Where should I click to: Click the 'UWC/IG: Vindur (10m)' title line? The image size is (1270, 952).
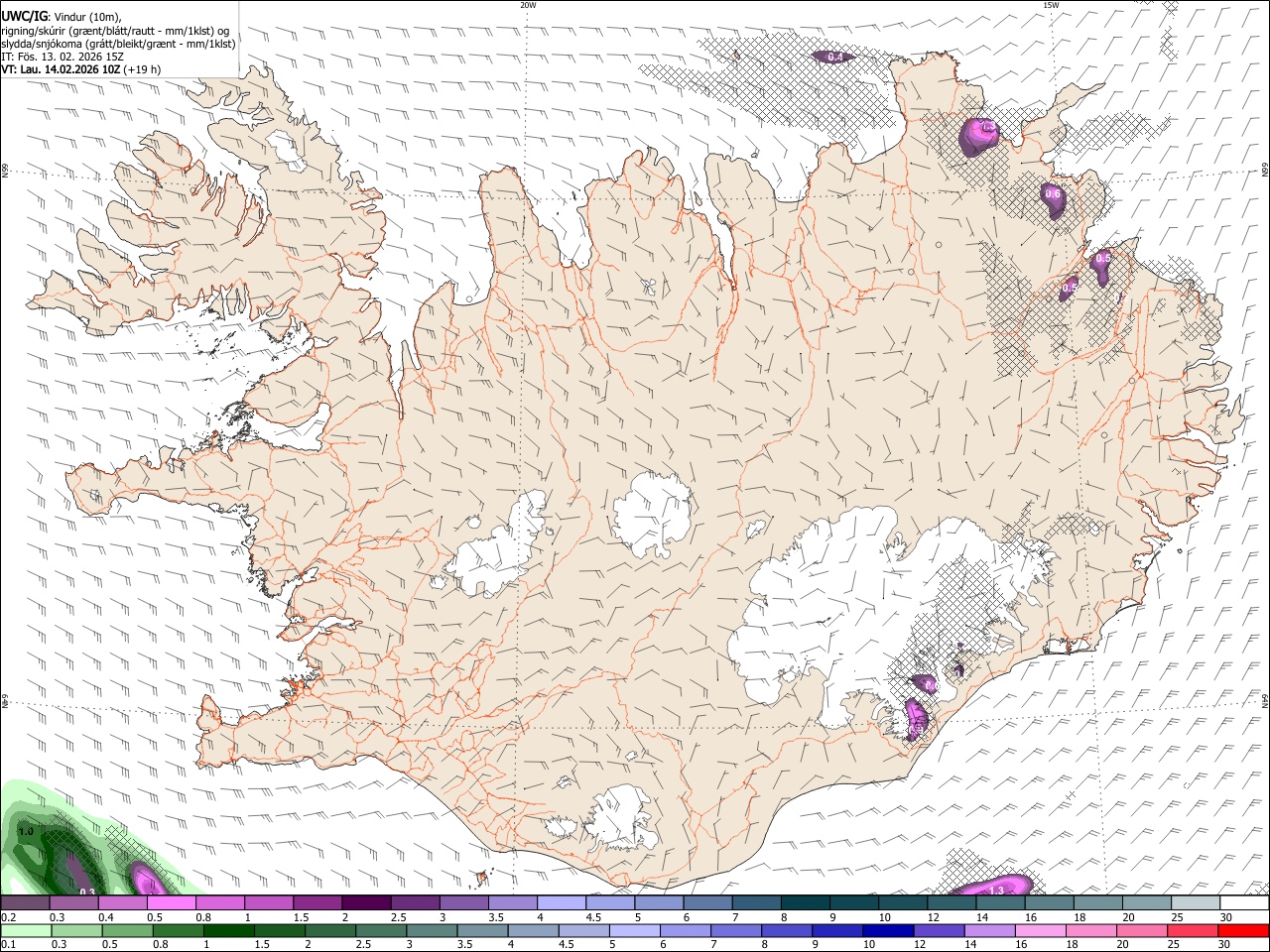pyautogui.click(x=61, y=16)
